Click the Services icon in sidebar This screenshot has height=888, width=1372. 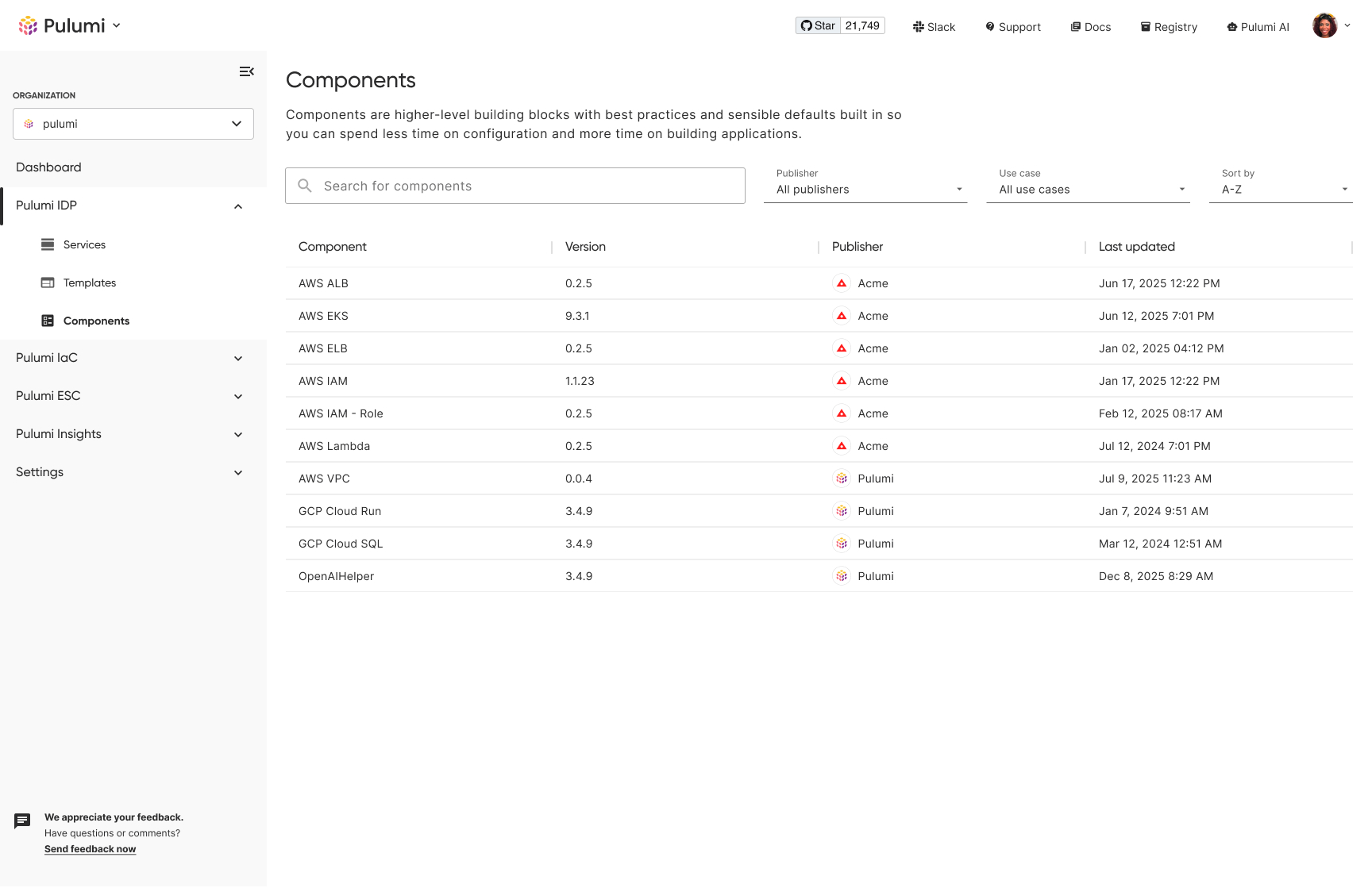click(48, 244)
